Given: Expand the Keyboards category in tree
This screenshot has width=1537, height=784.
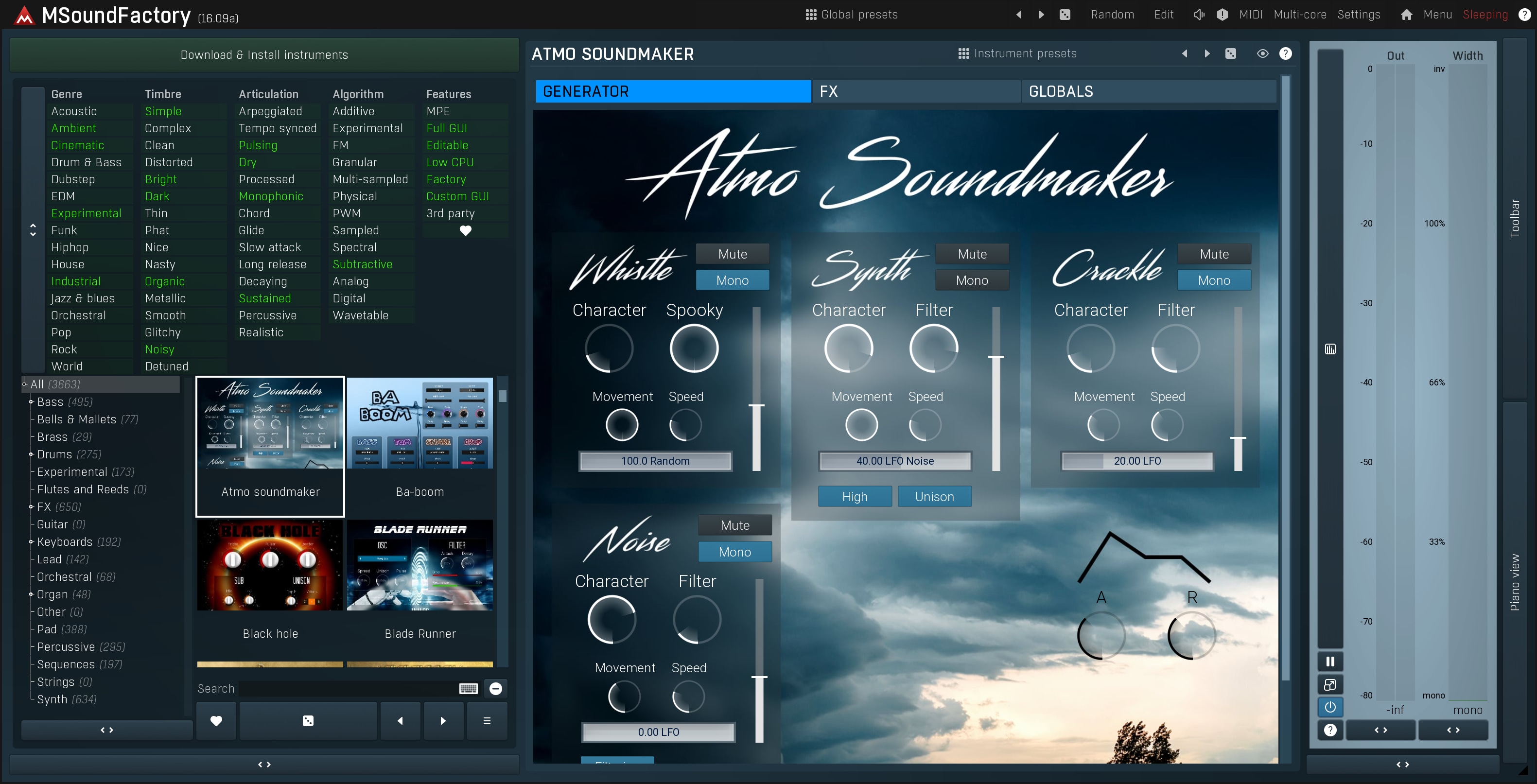Looking at the screenshot, I should 31,542.
